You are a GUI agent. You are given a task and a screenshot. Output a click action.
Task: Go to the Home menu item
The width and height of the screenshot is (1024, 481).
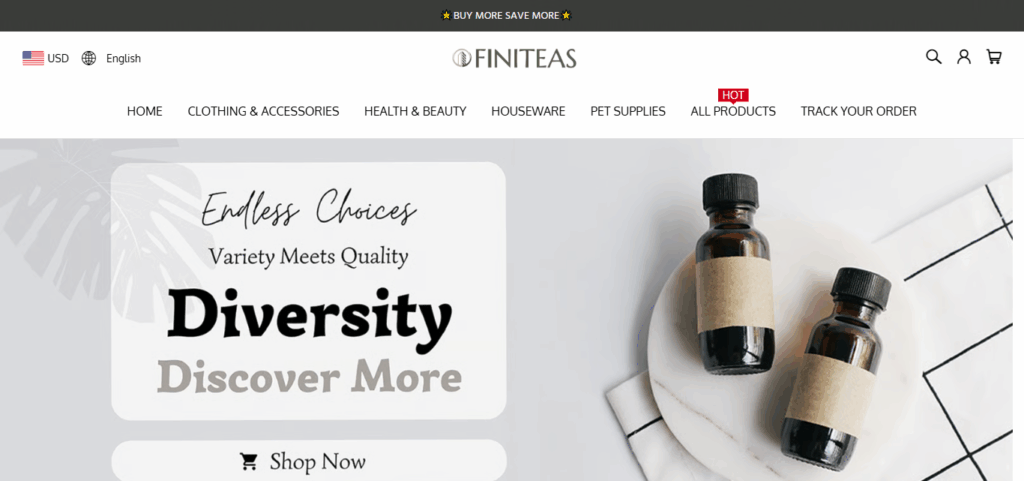coord(144,112)
